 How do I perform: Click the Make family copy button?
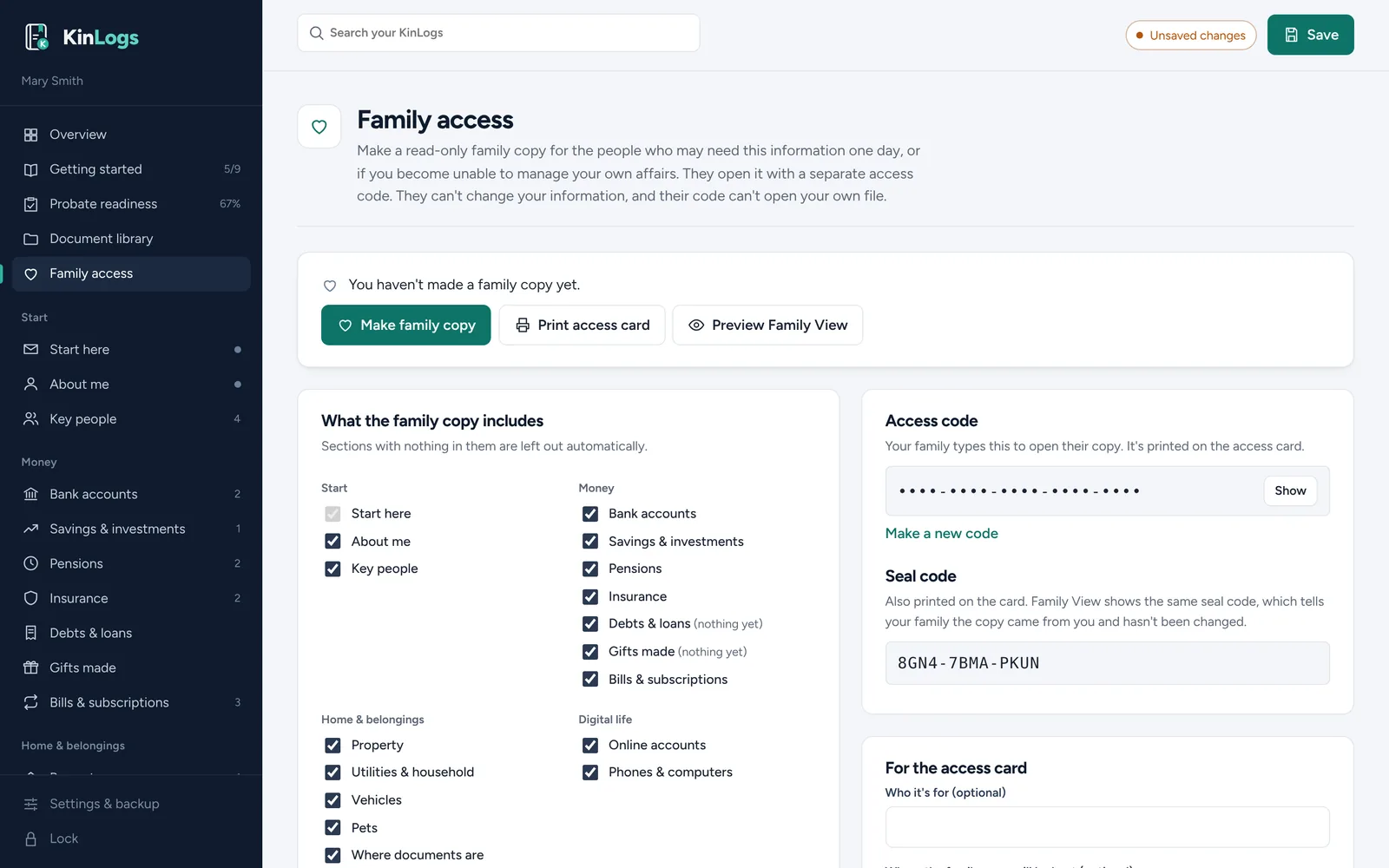tap(405, 325)
